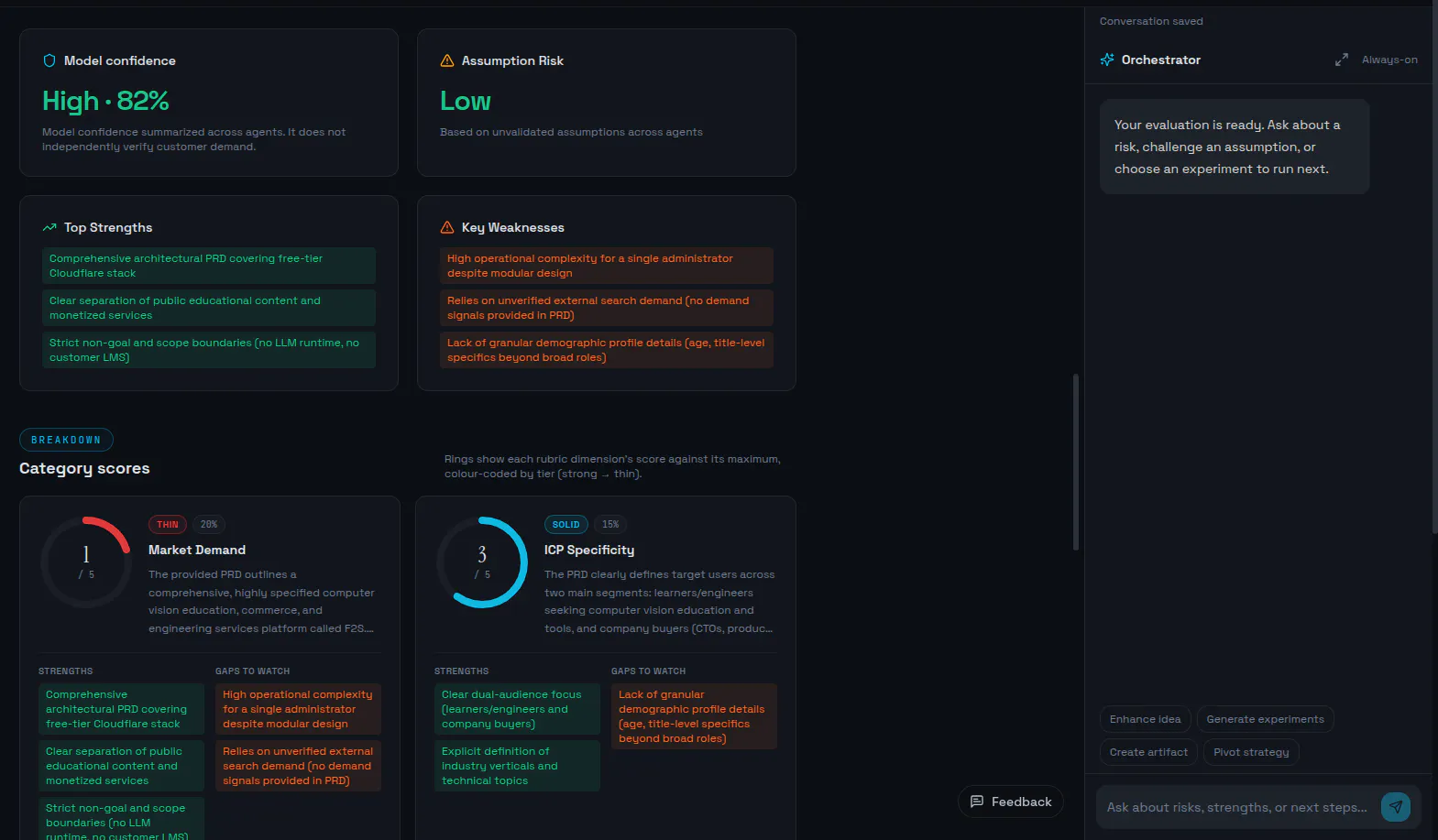Click the Enhance idea suggestion chip
The height and width of the screenshot is (840, 1438).
pyautogui.click(x=1146, y=719)
